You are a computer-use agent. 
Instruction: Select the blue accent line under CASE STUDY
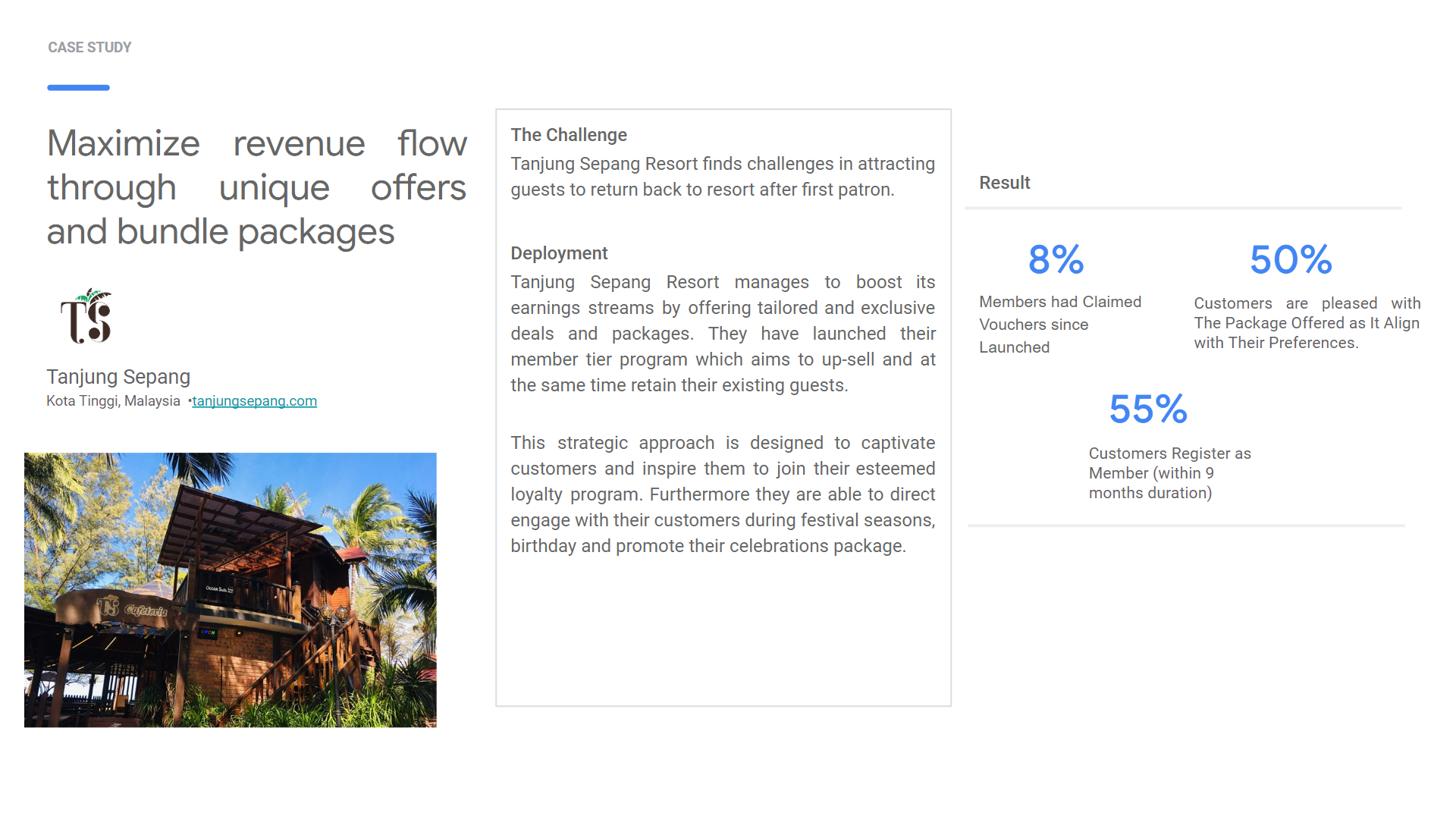tap(78, 88)
